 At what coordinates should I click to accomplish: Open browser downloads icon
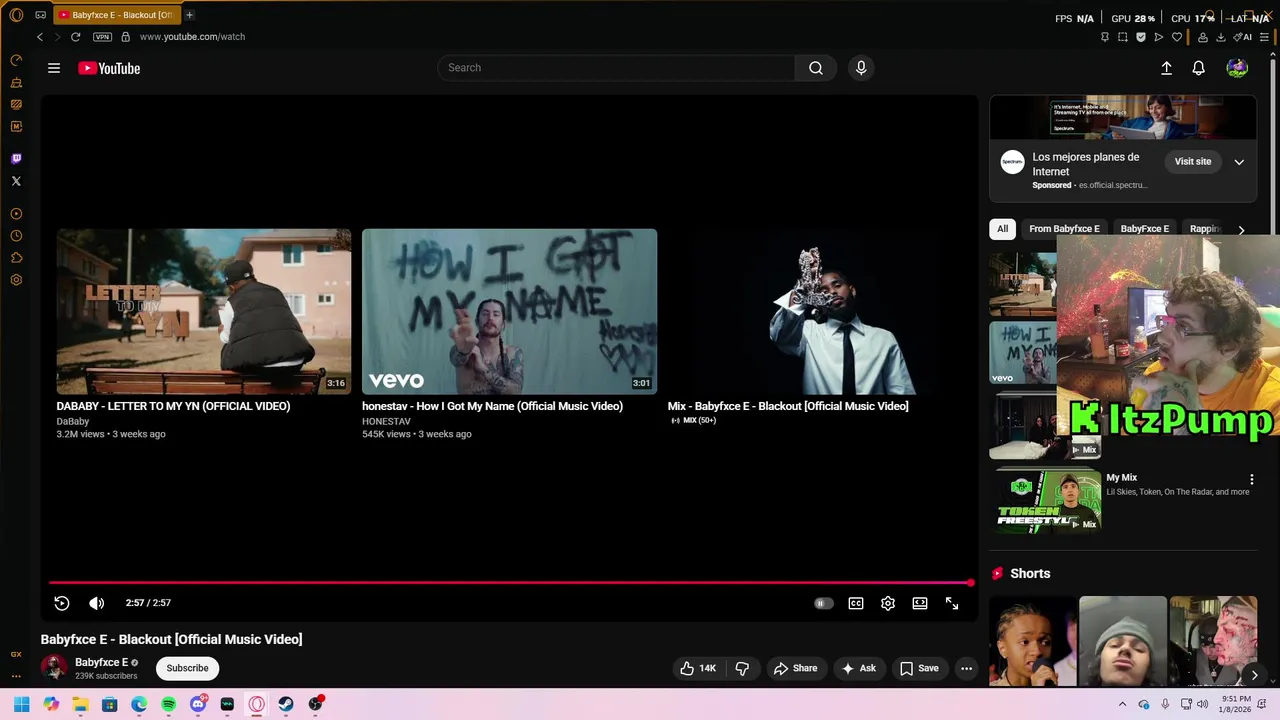[x=1221, y=37]
